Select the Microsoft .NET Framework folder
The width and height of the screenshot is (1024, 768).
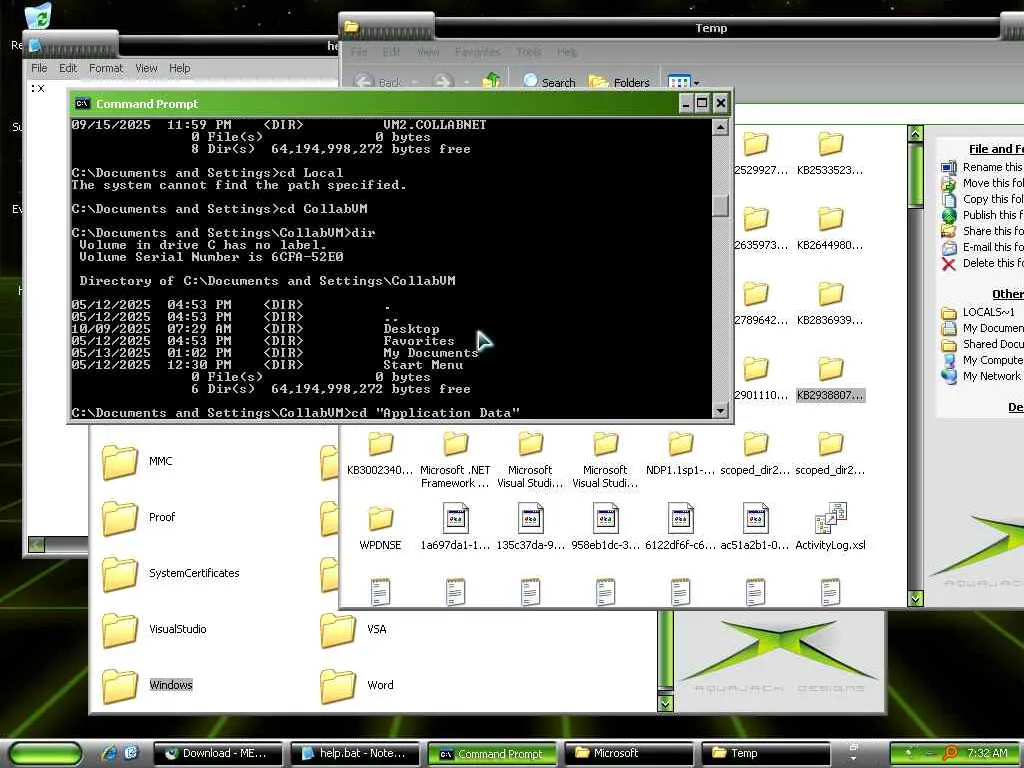click(455, 460)
